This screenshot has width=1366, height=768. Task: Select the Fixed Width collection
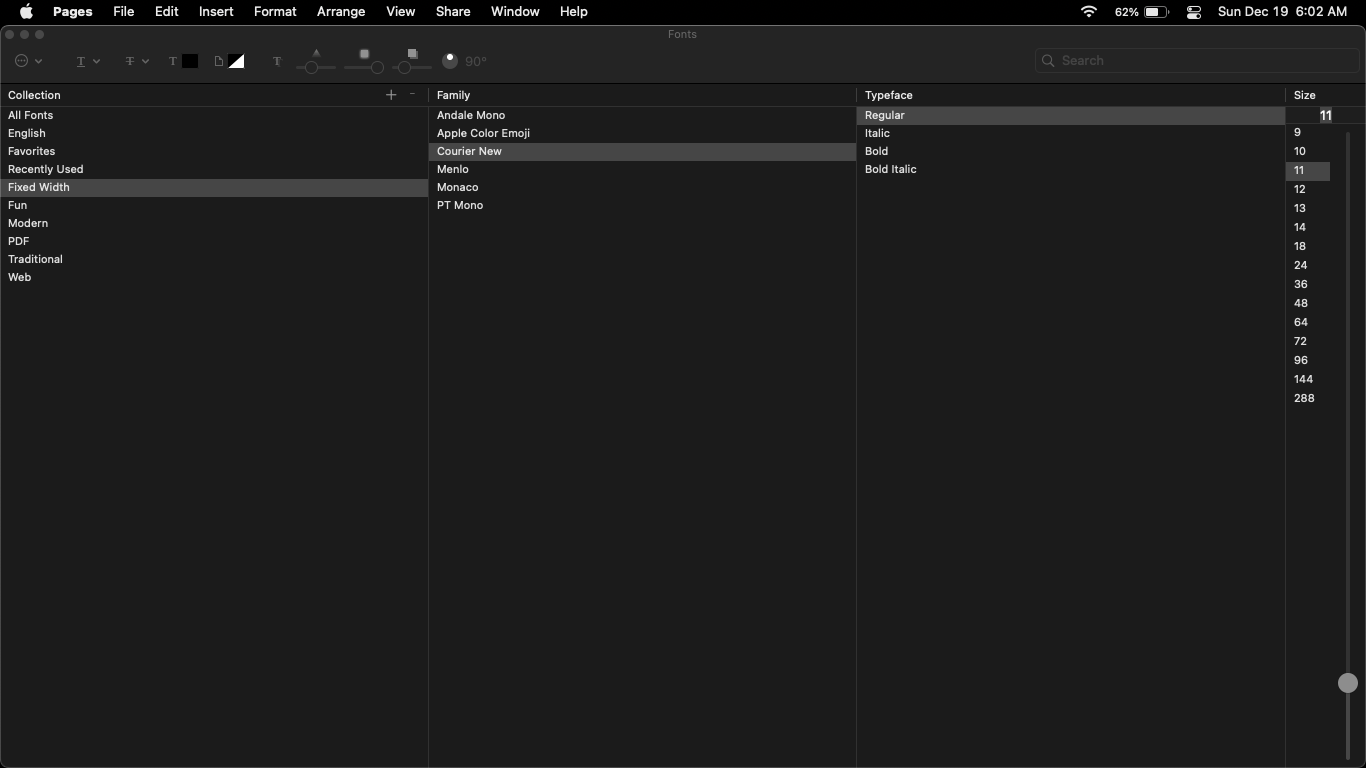(x=214, y=188)
